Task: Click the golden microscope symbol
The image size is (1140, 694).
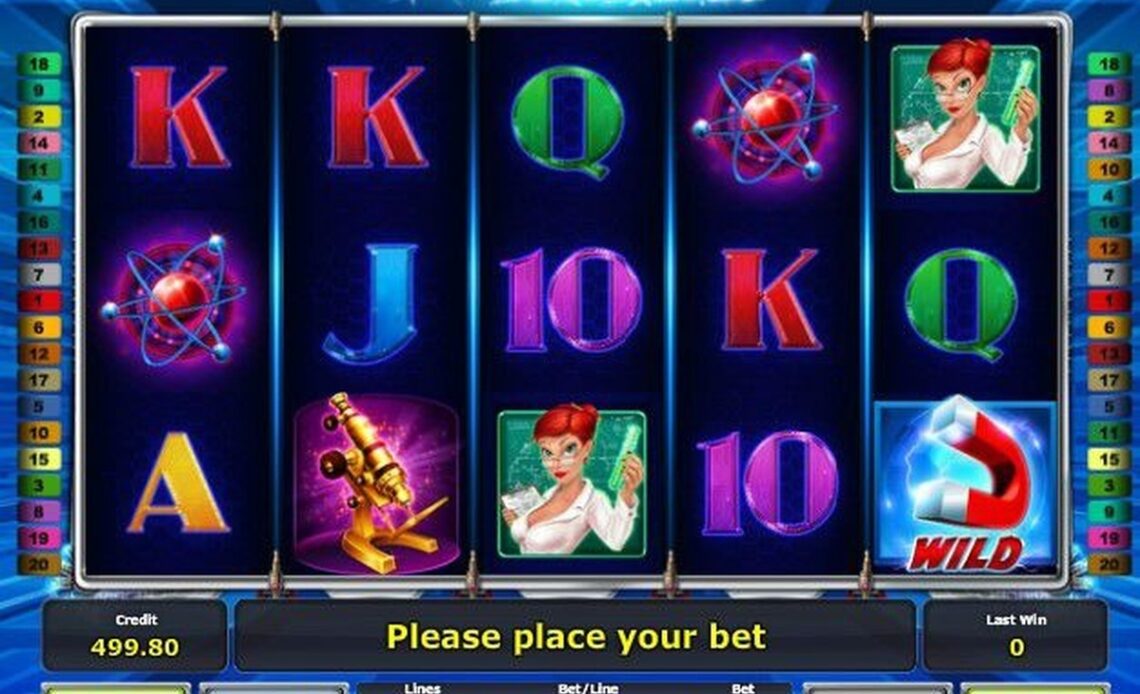Action: (377, 483)
